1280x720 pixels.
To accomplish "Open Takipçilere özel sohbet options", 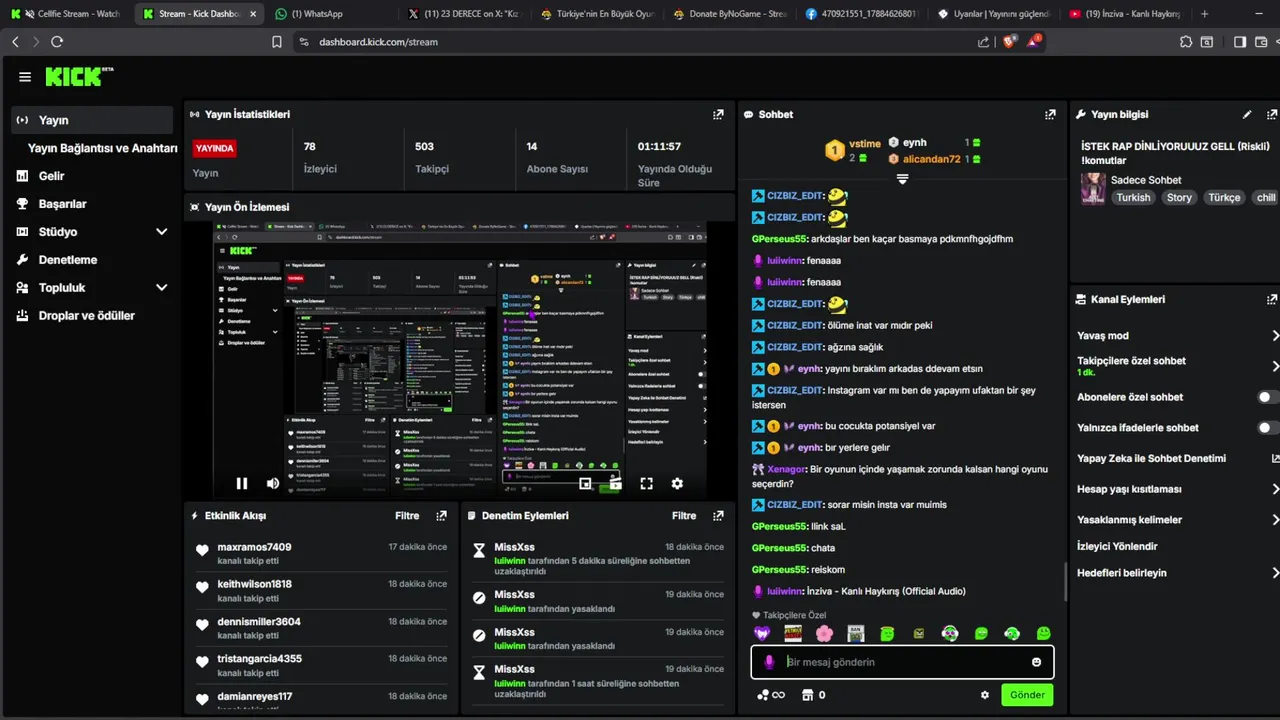I will coord(1177,366).
